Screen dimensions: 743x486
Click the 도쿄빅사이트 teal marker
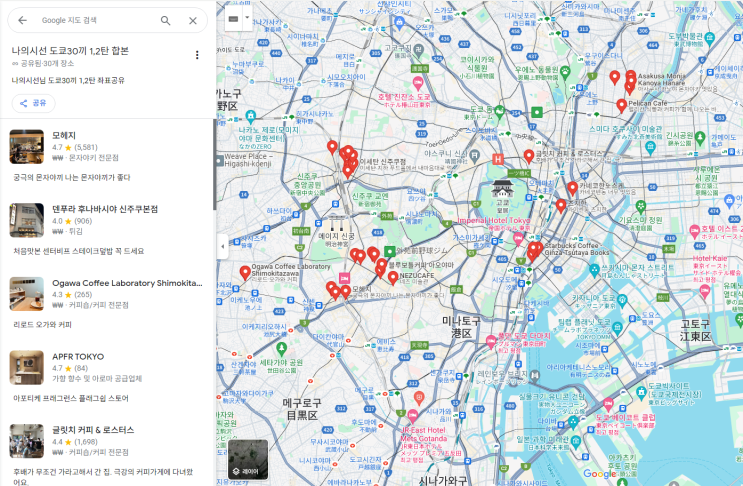(641, 392)
